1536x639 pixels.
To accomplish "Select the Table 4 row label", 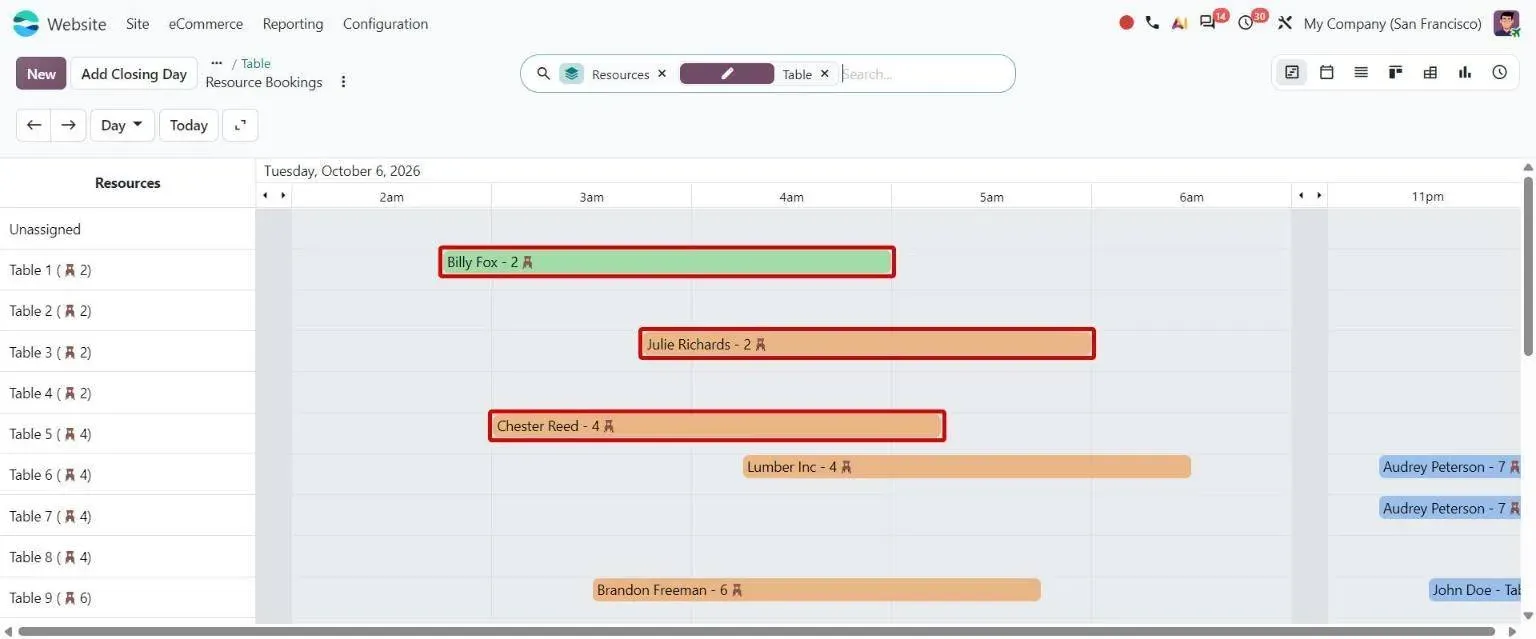I will pyautogui.click(x=50, y=393).
